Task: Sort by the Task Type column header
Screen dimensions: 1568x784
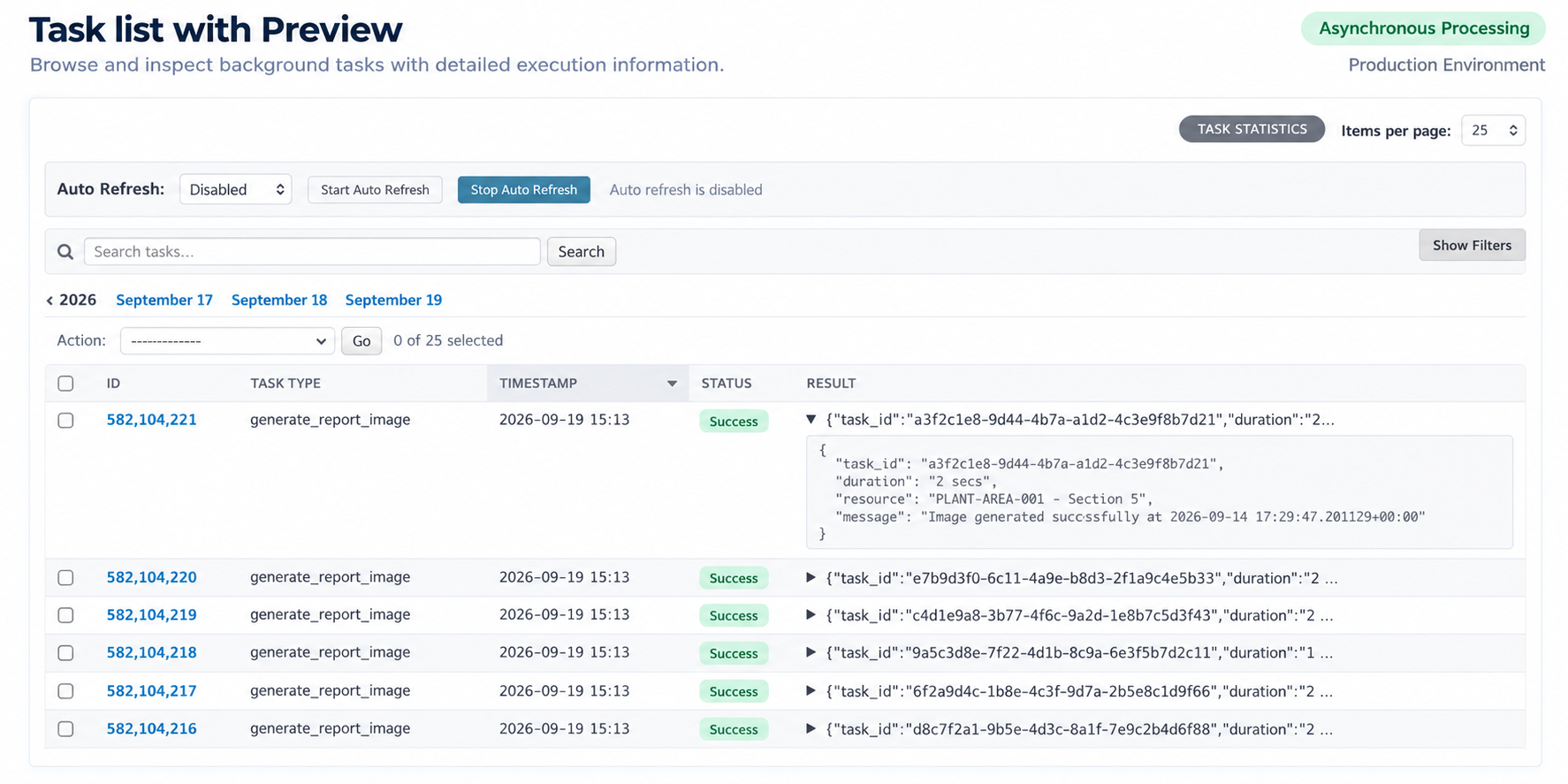Action: [x=285, y=384]
